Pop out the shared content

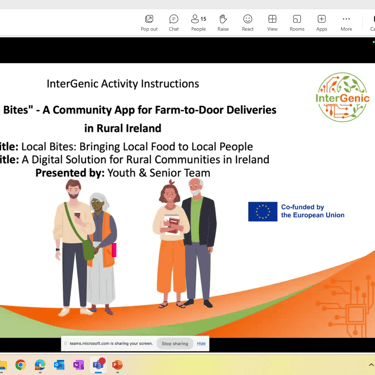click(149, 23)
